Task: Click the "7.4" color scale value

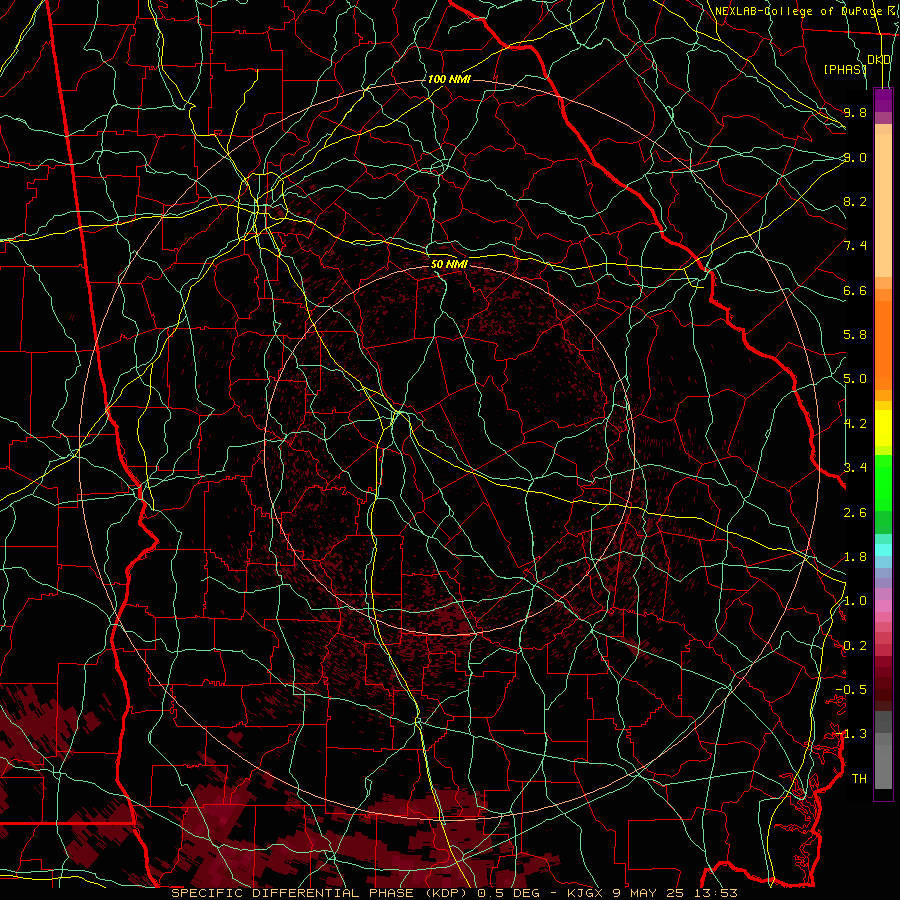Action: (x=855, y=246)
